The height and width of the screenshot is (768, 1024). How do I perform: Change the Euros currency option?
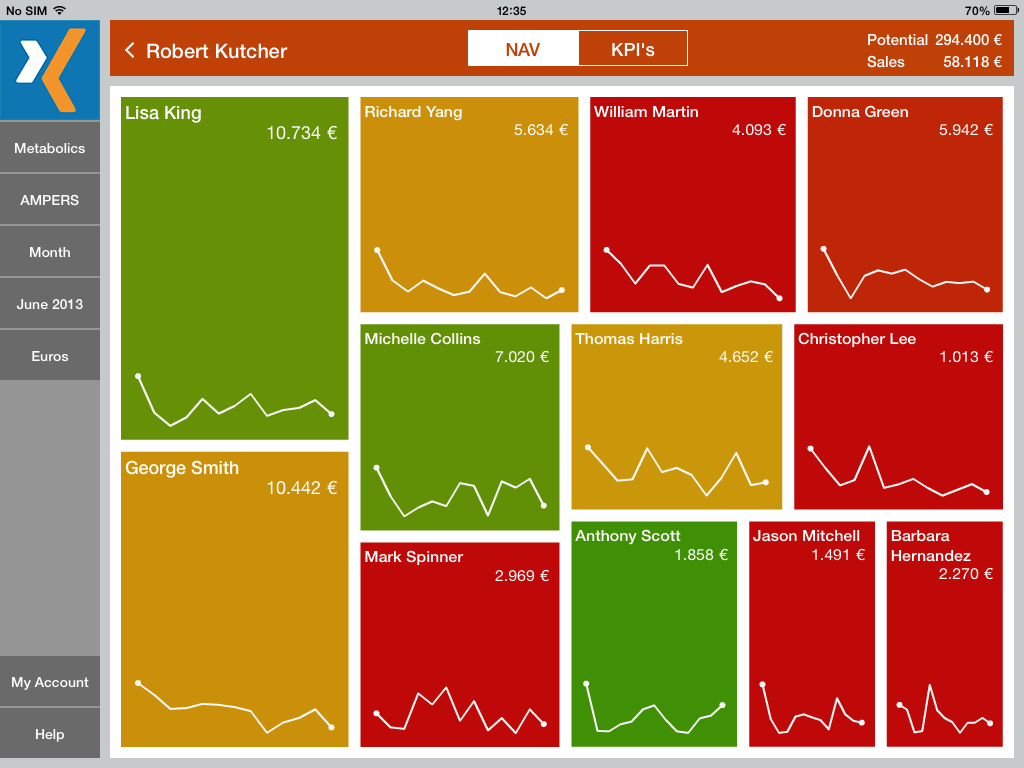[50, 356]
